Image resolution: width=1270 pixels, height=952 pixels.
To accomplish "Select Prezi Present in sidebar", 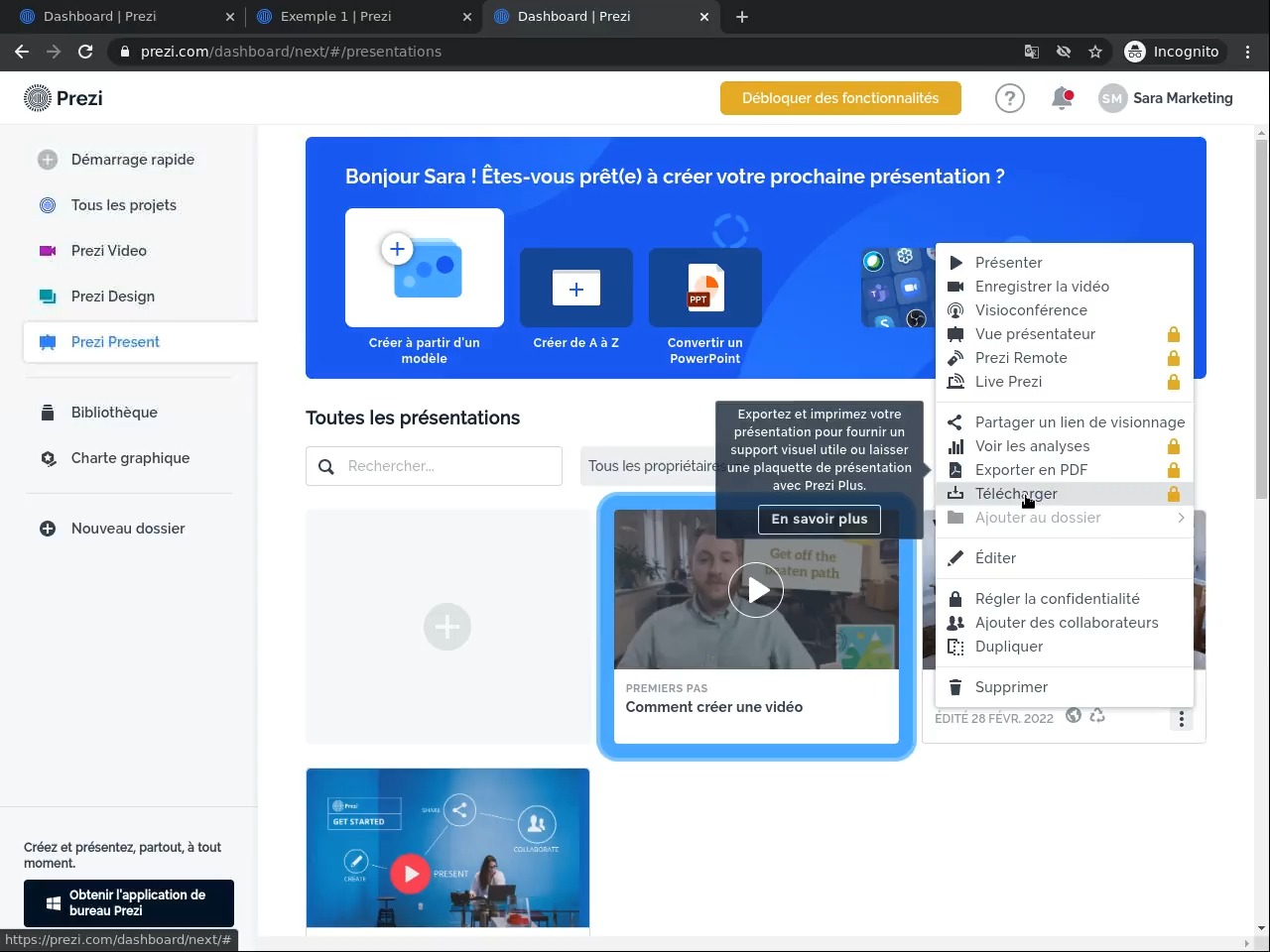I will [x=139, y=342].
